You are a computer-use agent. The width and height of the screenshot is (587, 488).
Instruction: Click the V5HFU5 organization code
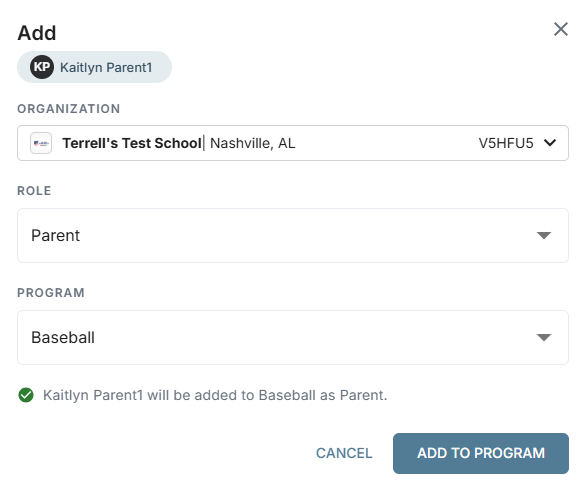(x=506, y=143)
